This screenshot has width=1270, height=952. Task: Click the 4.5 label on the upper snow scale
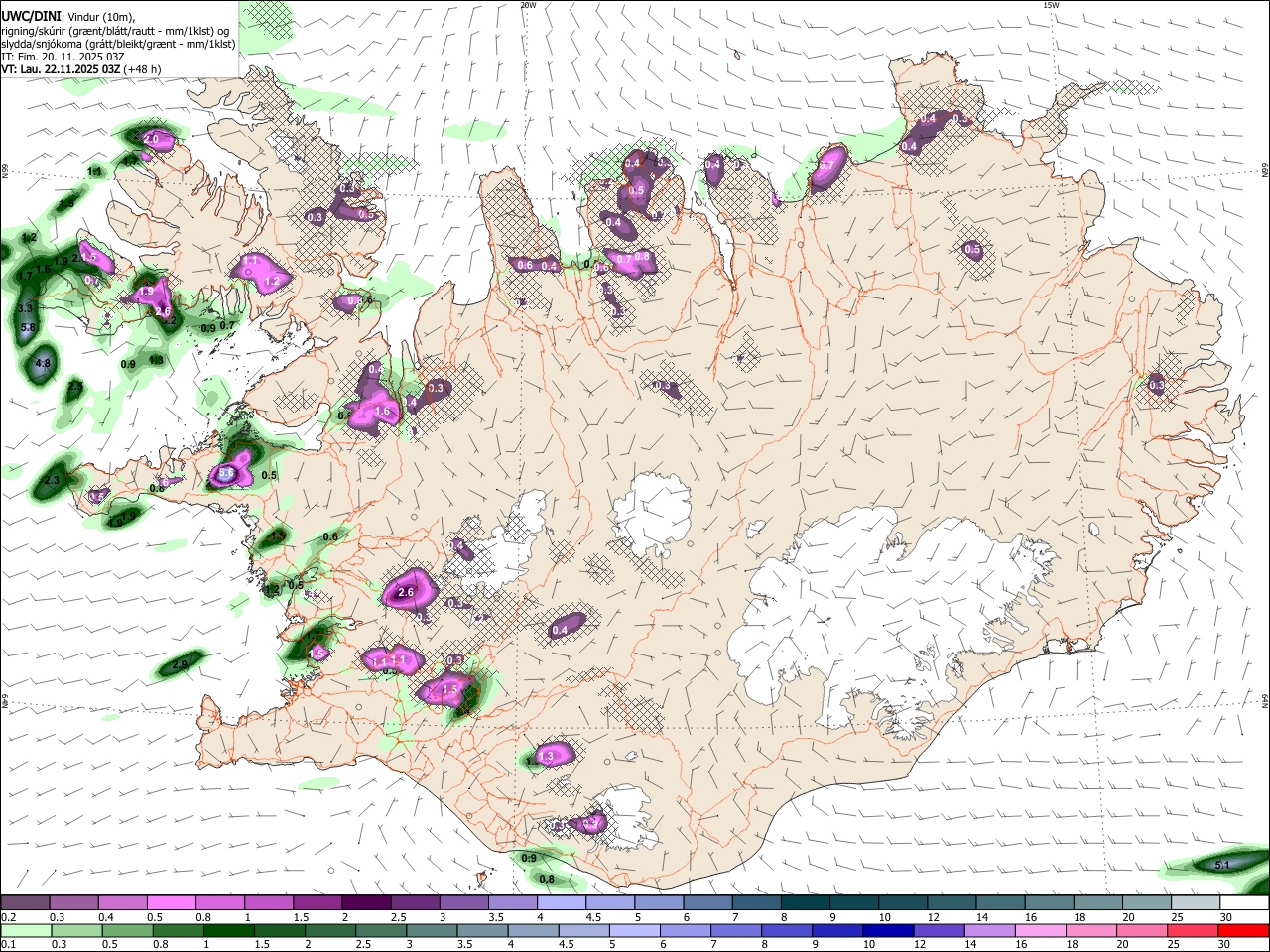(x=593, y=917)
